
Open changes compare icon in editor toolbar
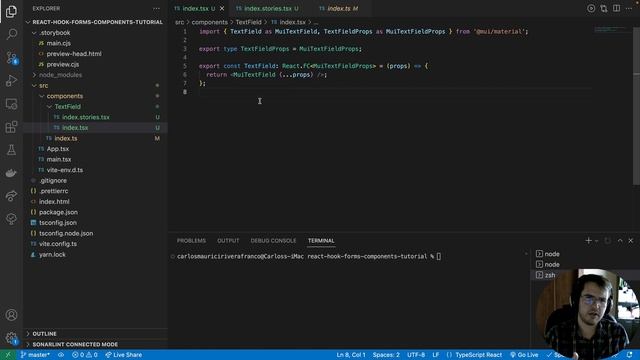(604, 9)
